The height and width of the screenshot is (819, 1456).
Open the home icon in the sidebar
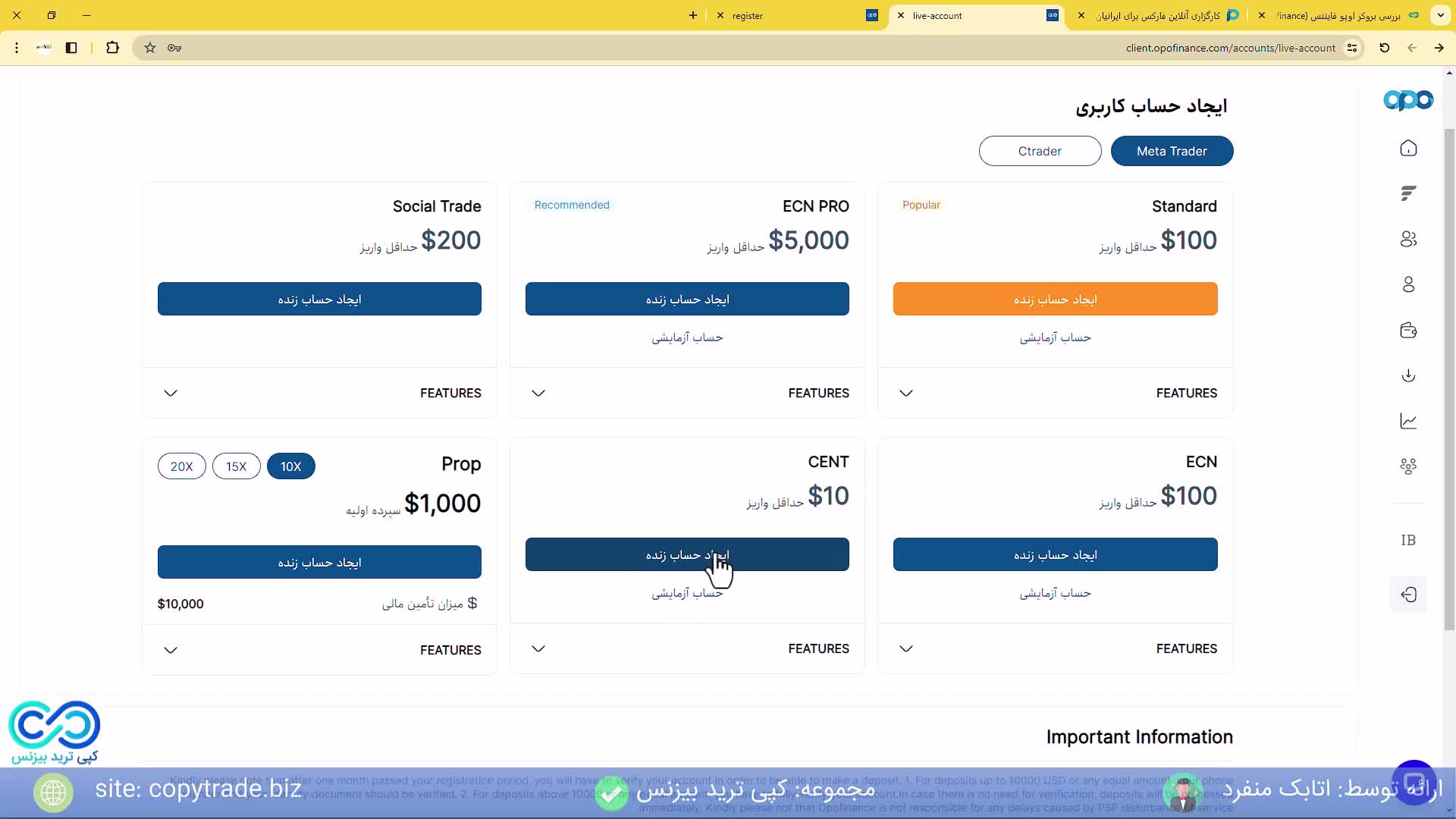(x=1409, y=148)
